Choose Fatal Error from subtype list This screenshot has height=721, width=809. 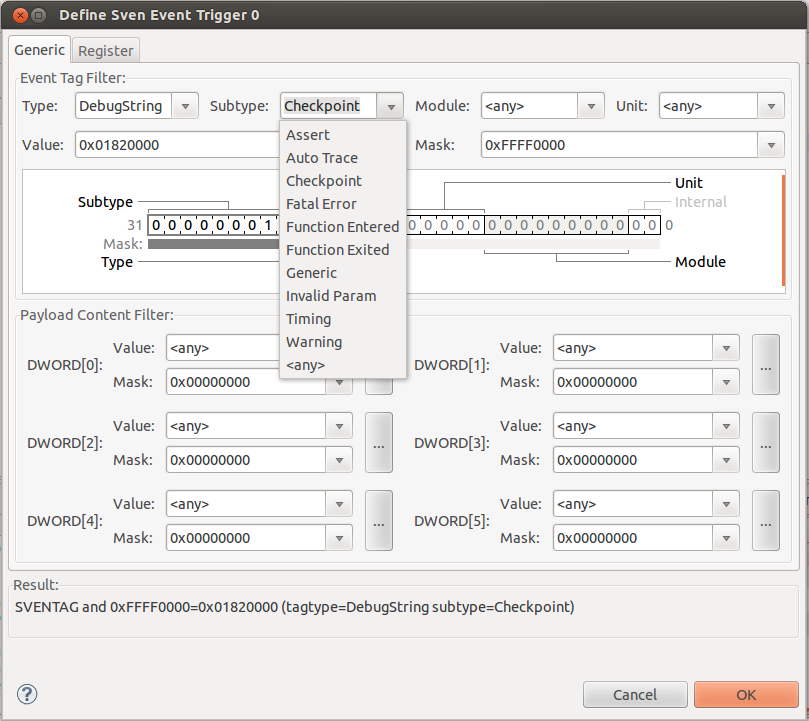[x=321, y=204]
